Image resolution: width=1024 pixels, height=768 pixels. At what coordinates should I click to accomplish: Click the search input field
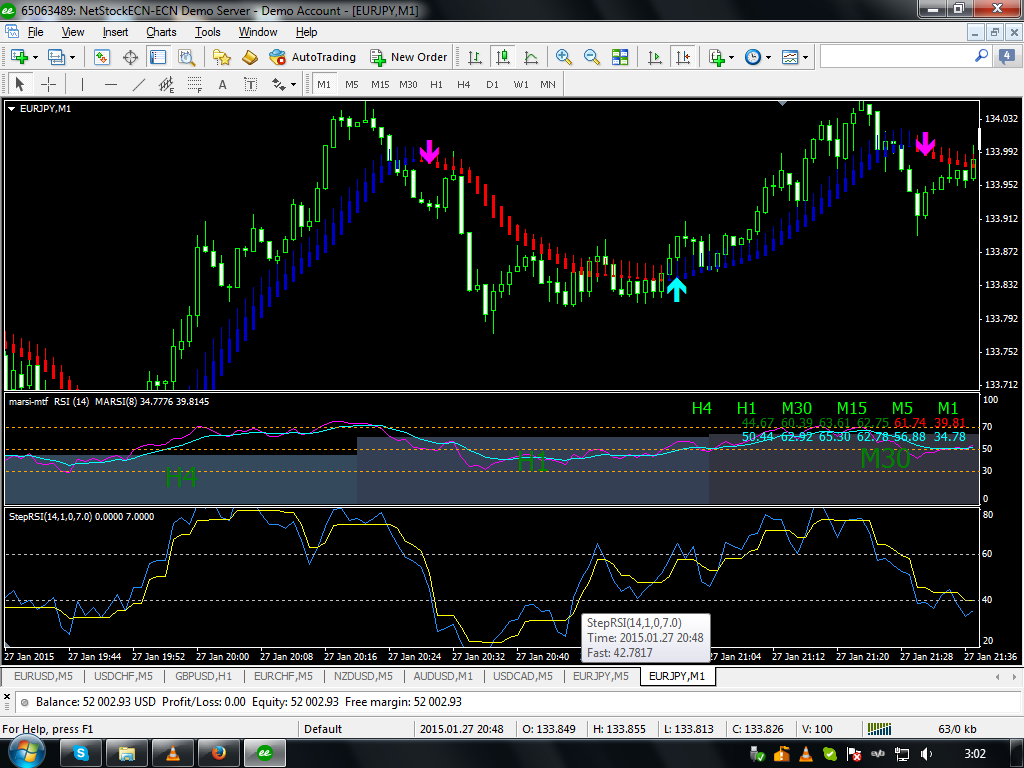896,57
